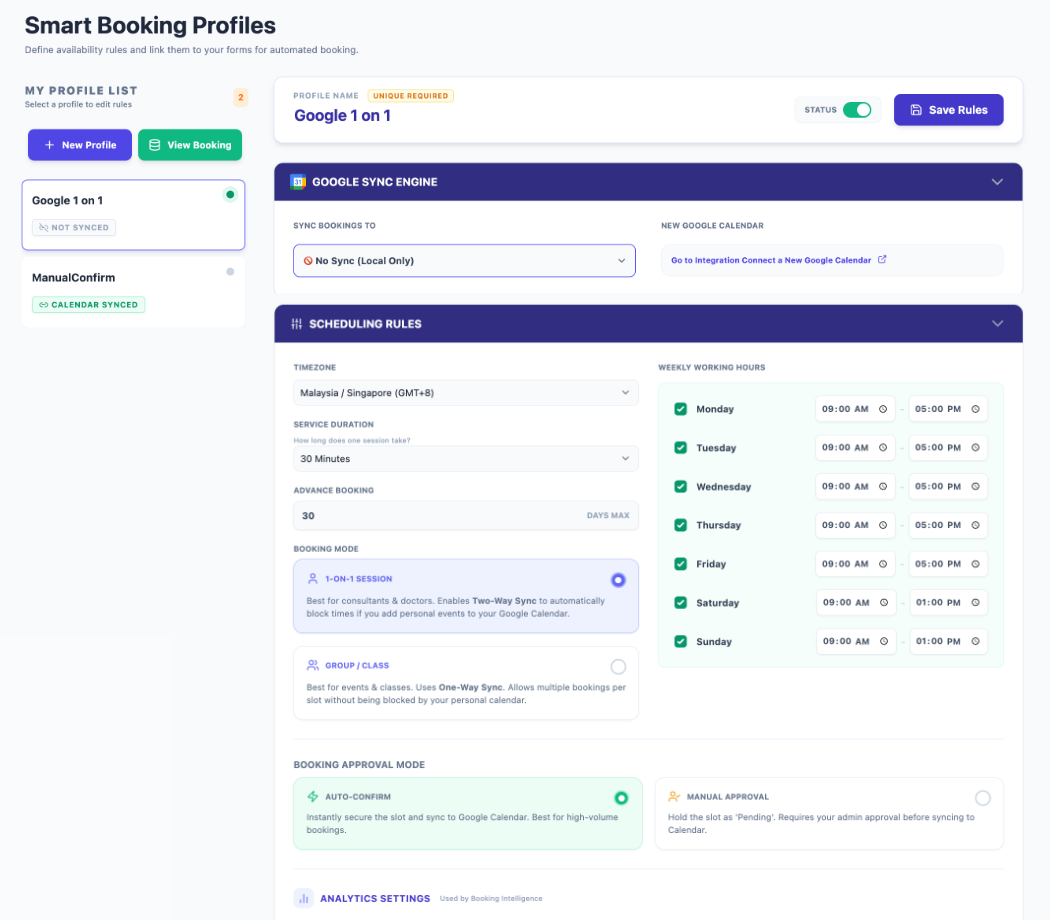The width and height of the screenshot is (1050, 920).
Task: Click the save icon on Save Rules button
Action: [x=915, y=110]
